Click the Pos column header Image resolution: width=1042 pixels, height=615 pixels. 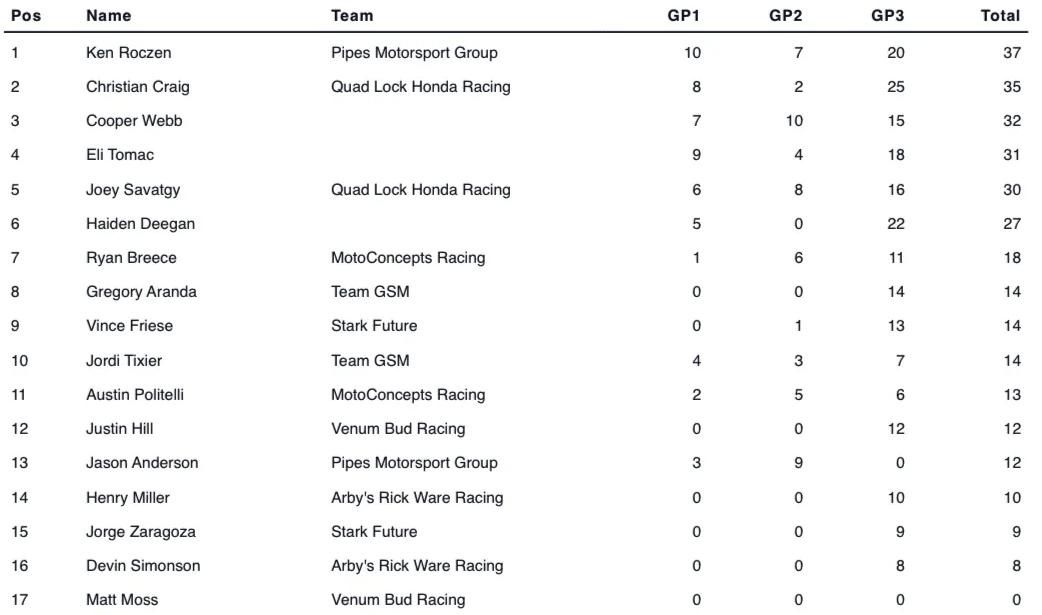[x=25, y=16]
